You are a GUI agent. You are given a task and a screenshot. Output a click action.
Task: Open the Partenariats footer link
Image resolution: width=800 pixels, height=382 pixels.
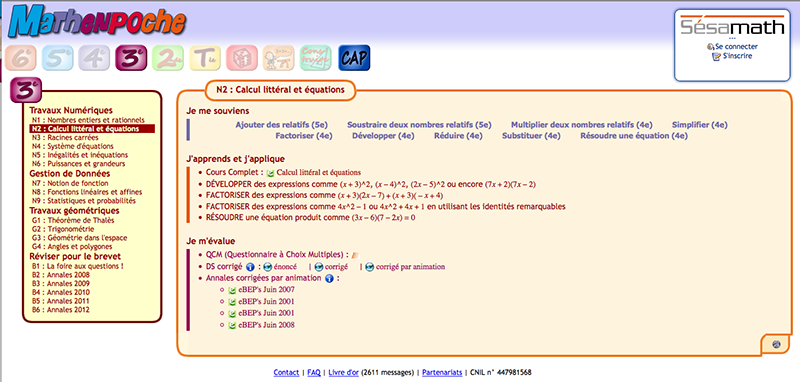coord(442,372)
